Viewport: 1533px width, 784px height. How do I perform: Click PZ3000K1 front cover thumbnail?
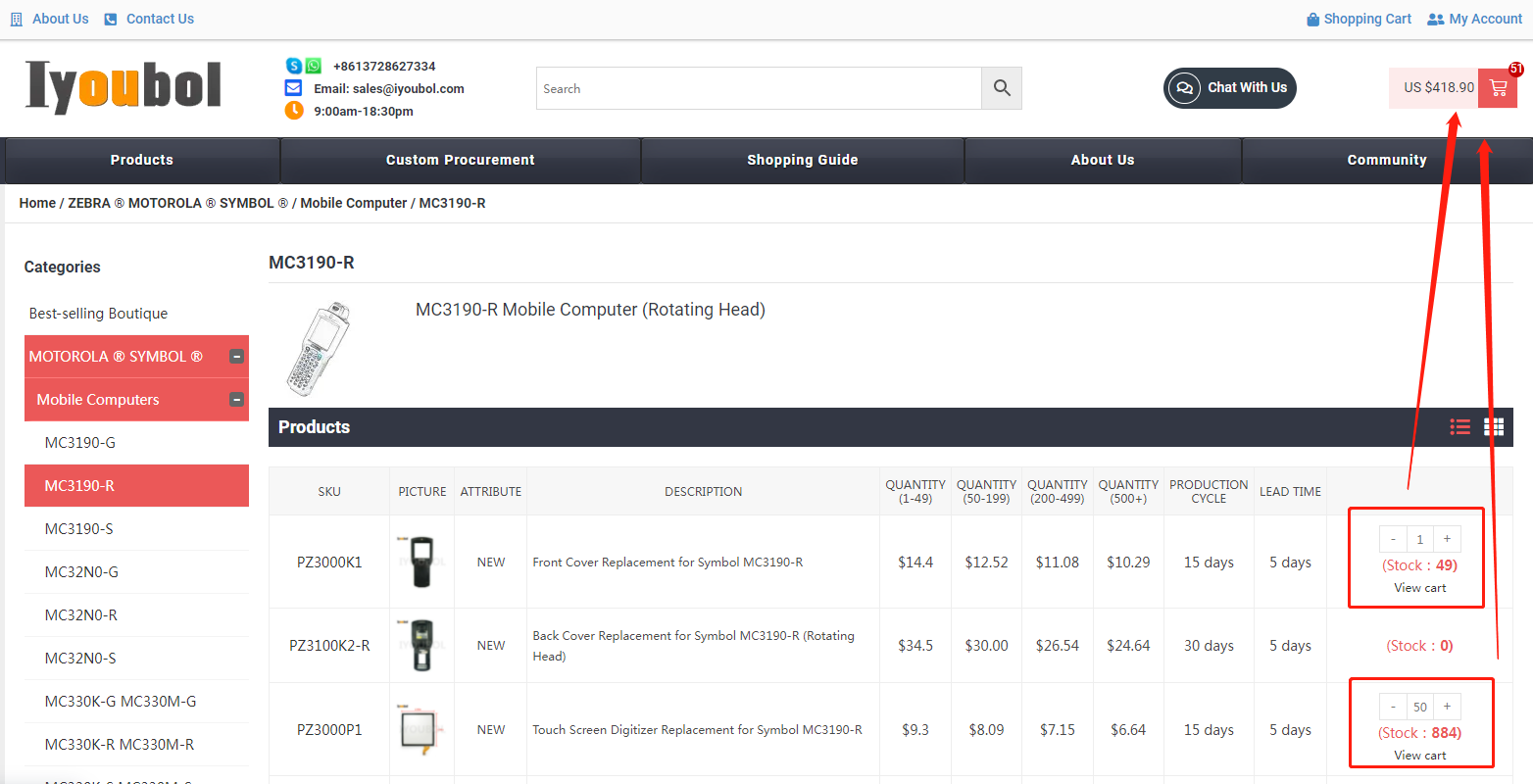(421, 562)
